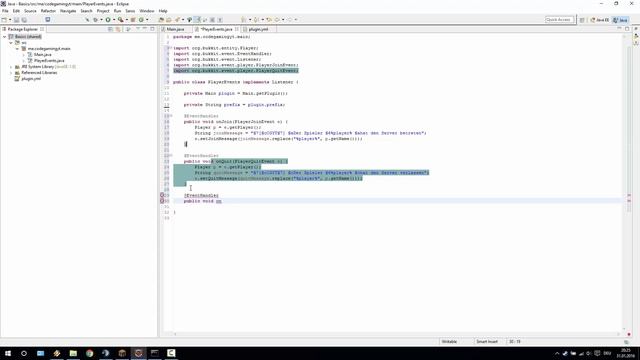This screenshot has height=360, width=640.
Task: Switch to the Main.java editor tab
Action: tap(176, 29)
